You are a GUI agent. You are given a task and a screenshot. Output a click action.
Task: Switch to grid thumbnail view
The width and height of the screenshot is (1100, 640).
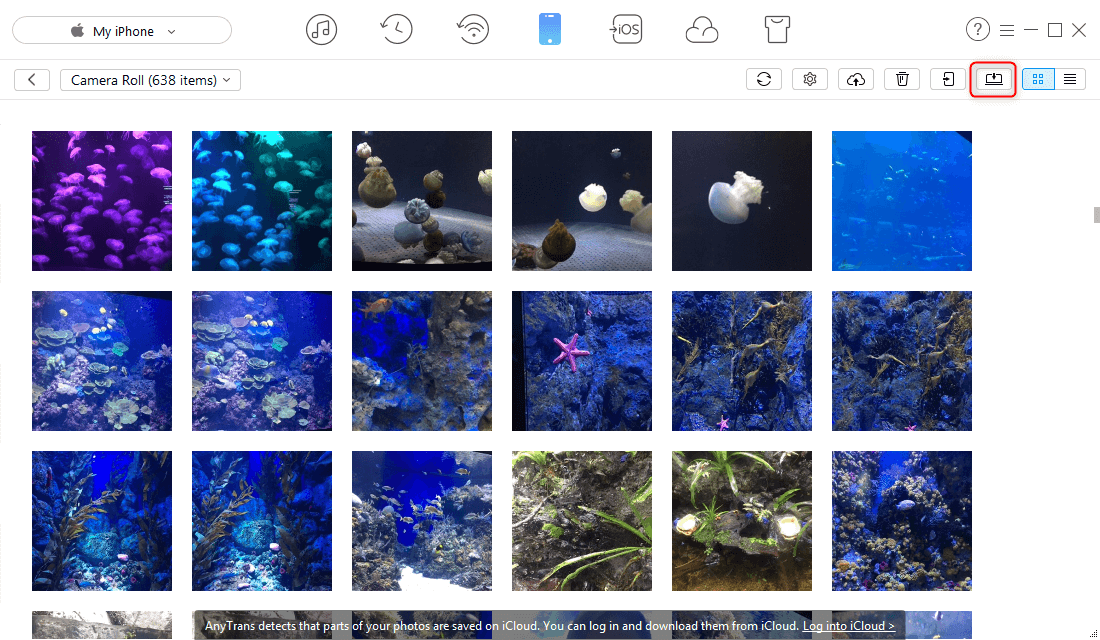click(1038, 80)
